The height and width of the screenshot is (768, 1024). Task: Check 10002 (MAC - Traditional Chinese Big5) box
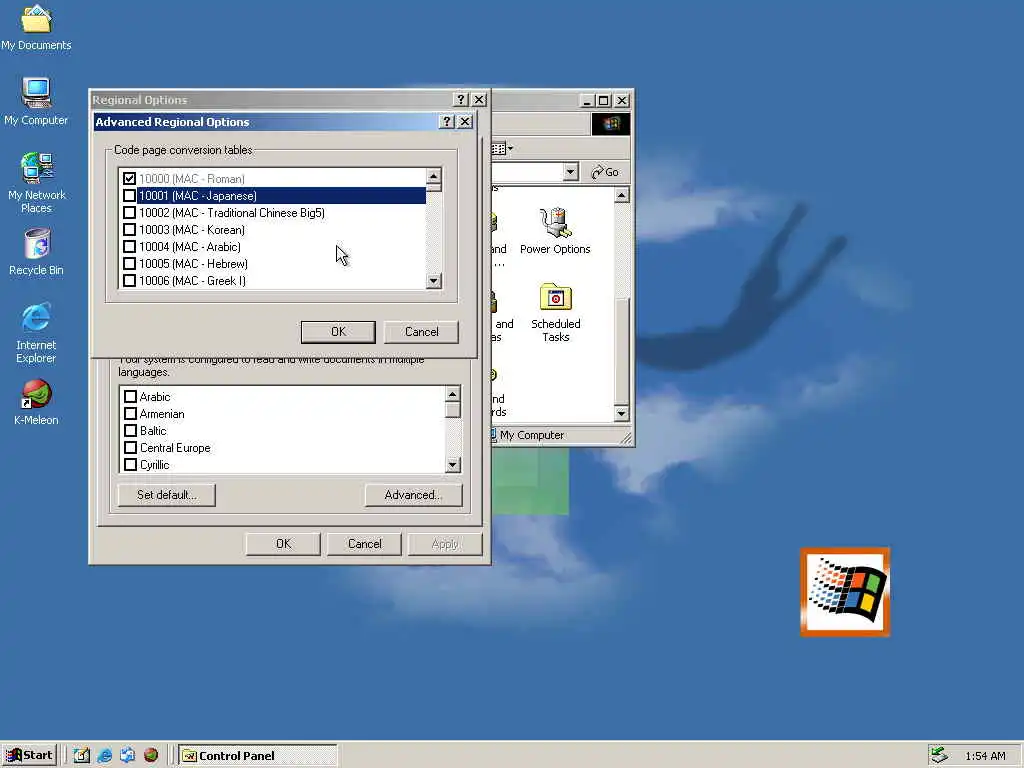click(129, 212)
